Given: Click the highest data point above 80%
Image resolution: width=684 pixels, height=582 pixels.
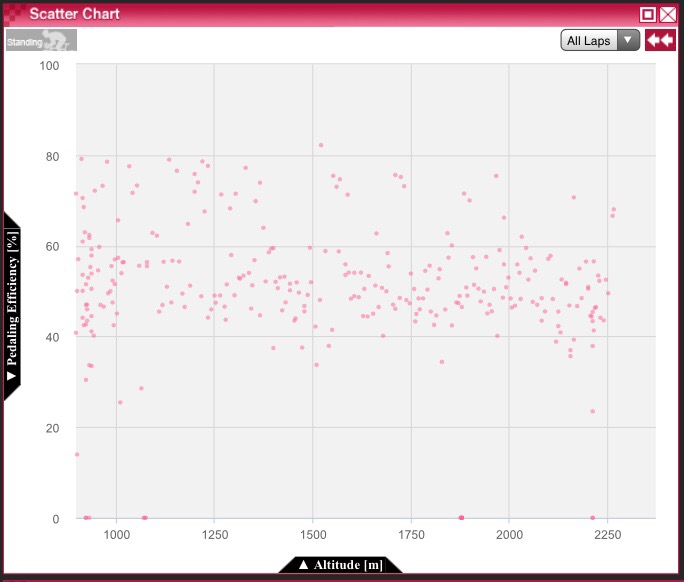Looking at the screenshot, I should coord(321,145).
